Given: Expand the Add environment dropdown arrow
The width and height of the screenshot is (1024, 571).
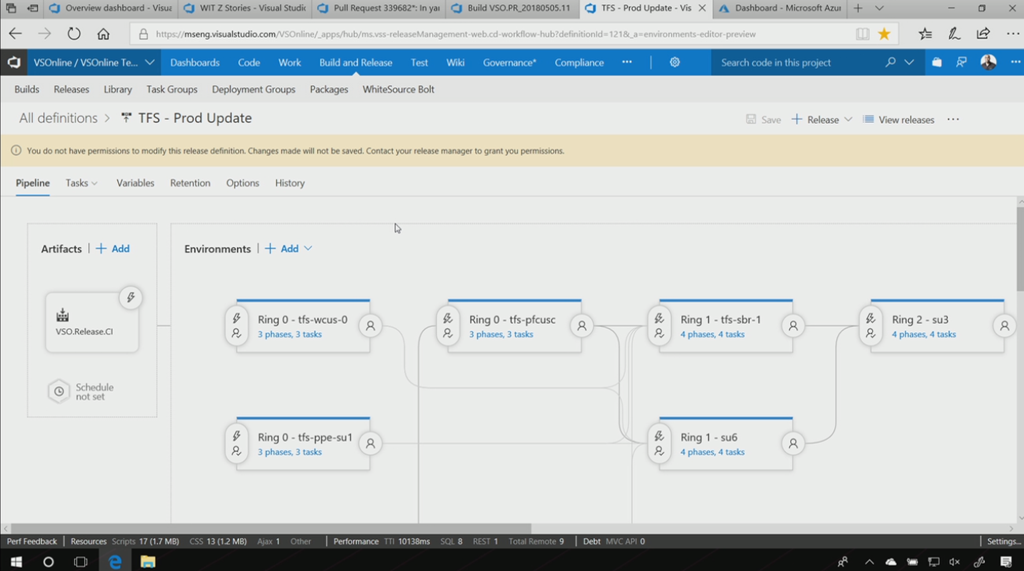Looking at the screenshot, I should pyautogui.click(x=308, y=248).
